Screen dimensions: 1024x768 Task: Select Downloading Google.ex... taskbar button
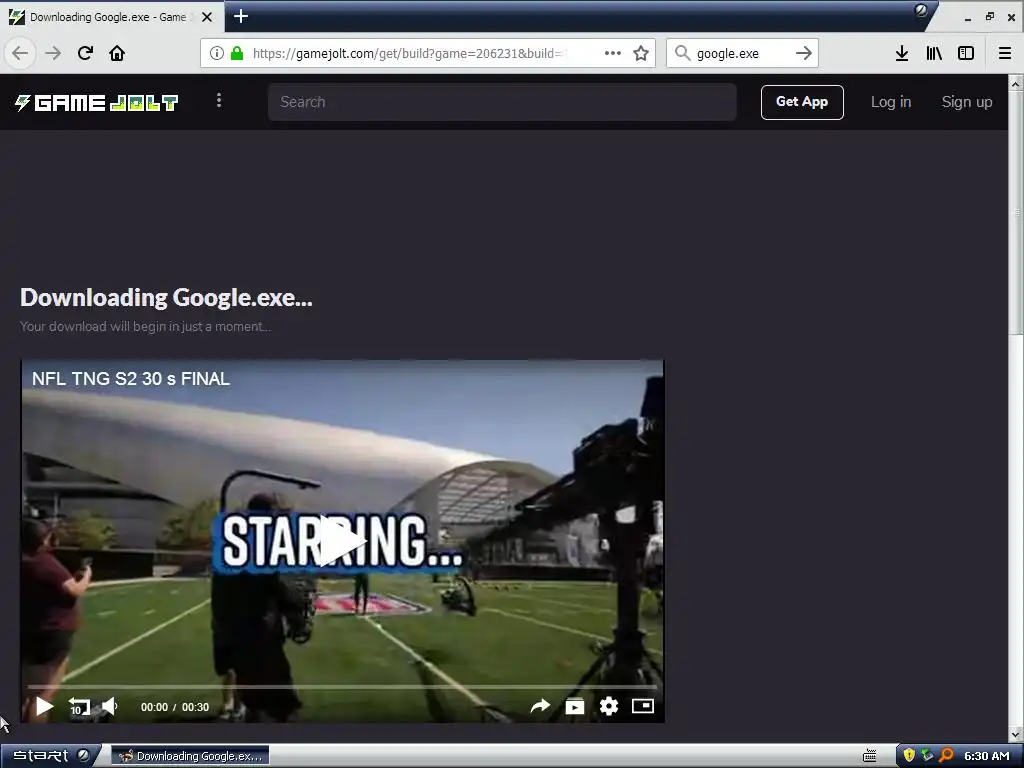click(x=190, y=756)
